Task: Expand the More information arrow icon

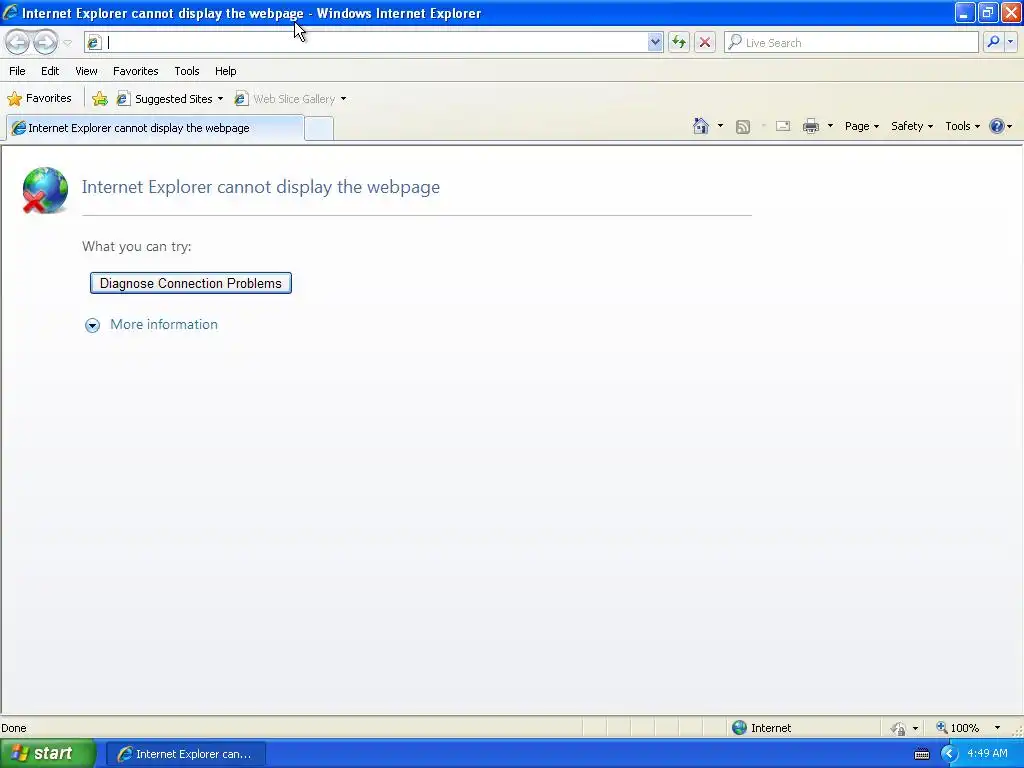Action: tap(93, 325)
